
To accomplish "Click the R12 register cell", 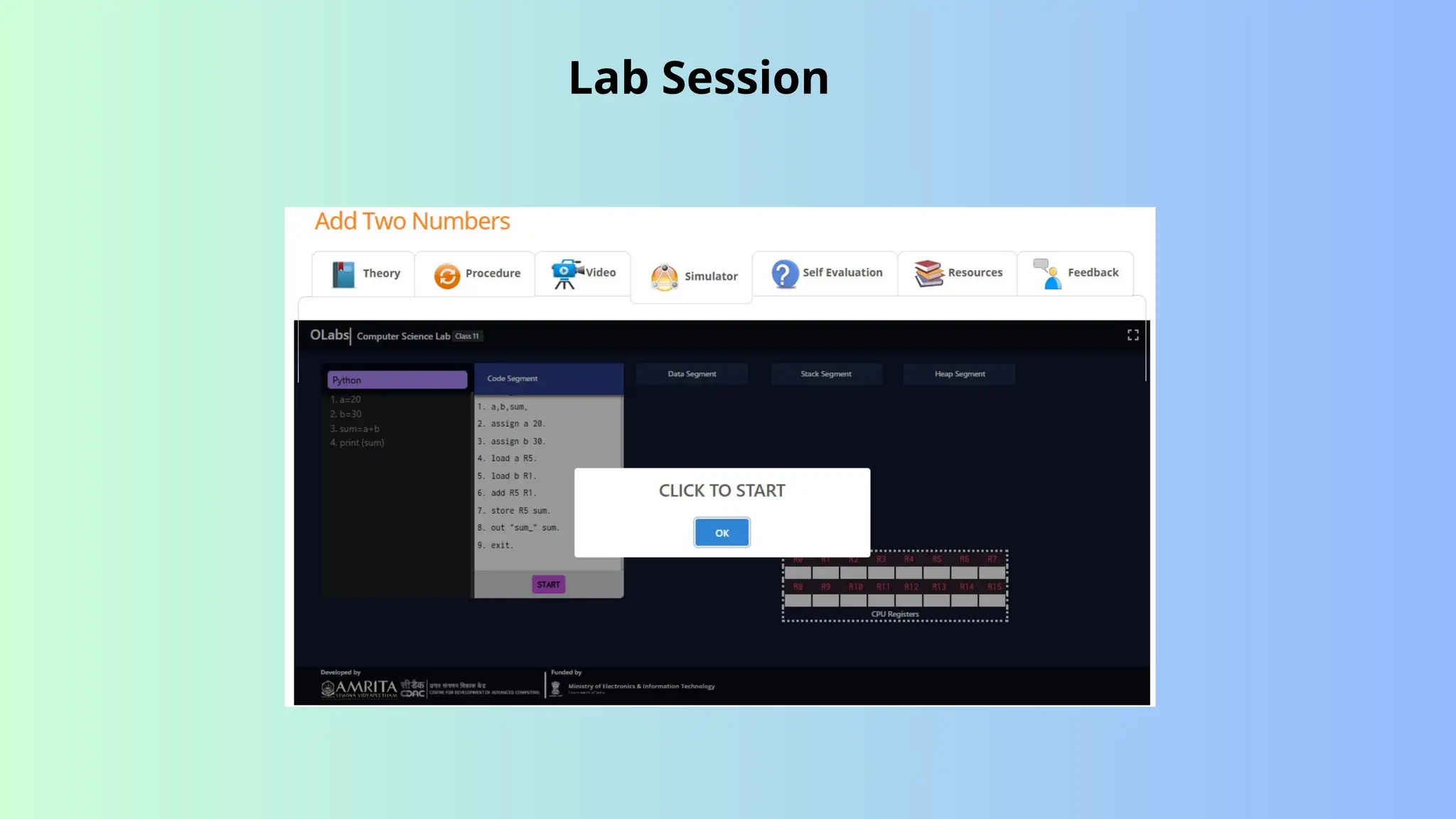I will (x=909, y=600).
